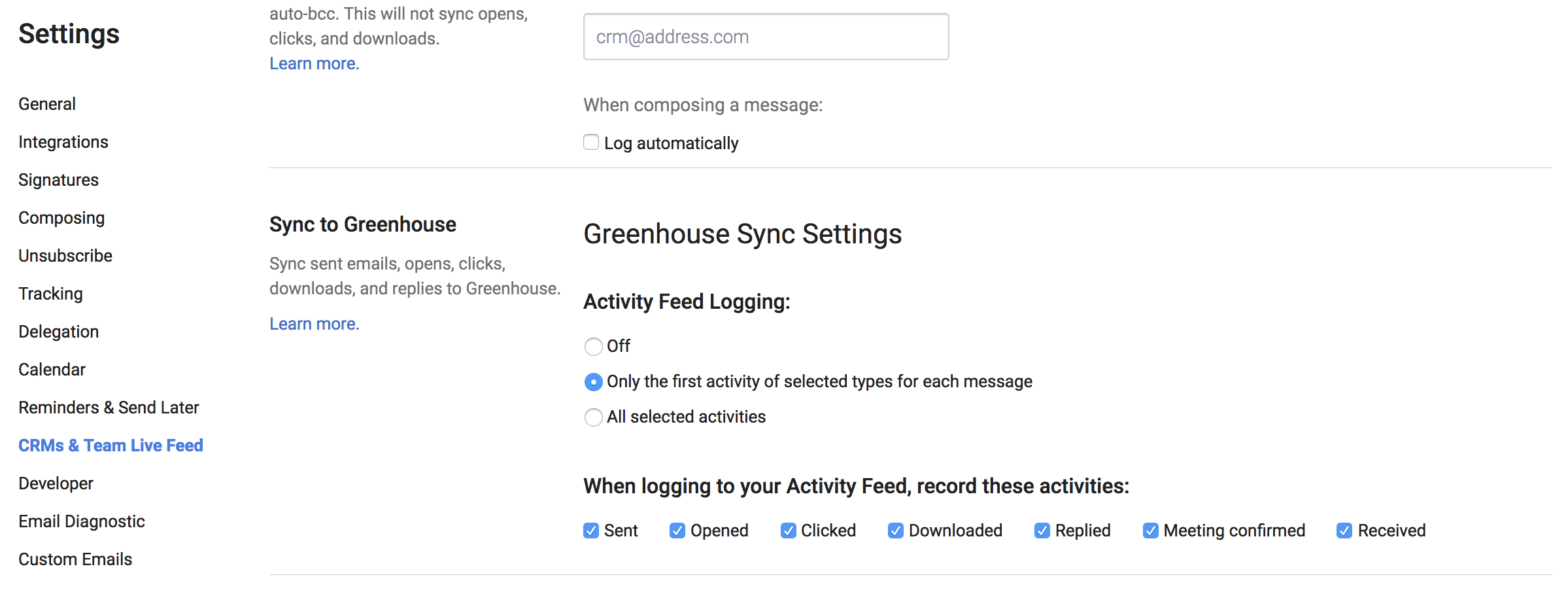
Task: Choose All selected activities radio option
Action: [593, 417]
